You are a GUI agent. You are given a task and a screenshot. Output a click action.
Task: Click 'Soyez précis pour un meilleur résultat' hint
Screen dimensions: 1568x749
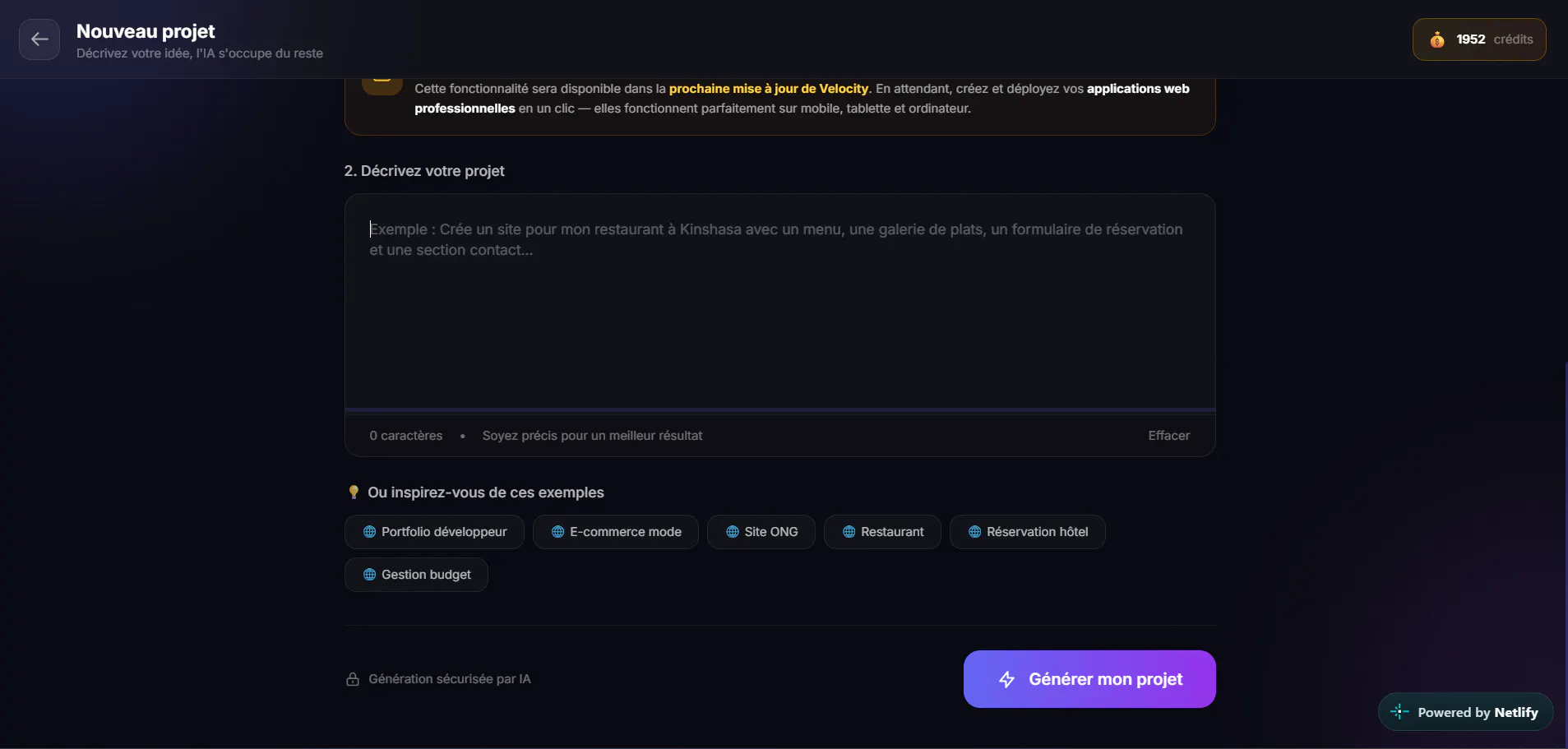point(592,436)
